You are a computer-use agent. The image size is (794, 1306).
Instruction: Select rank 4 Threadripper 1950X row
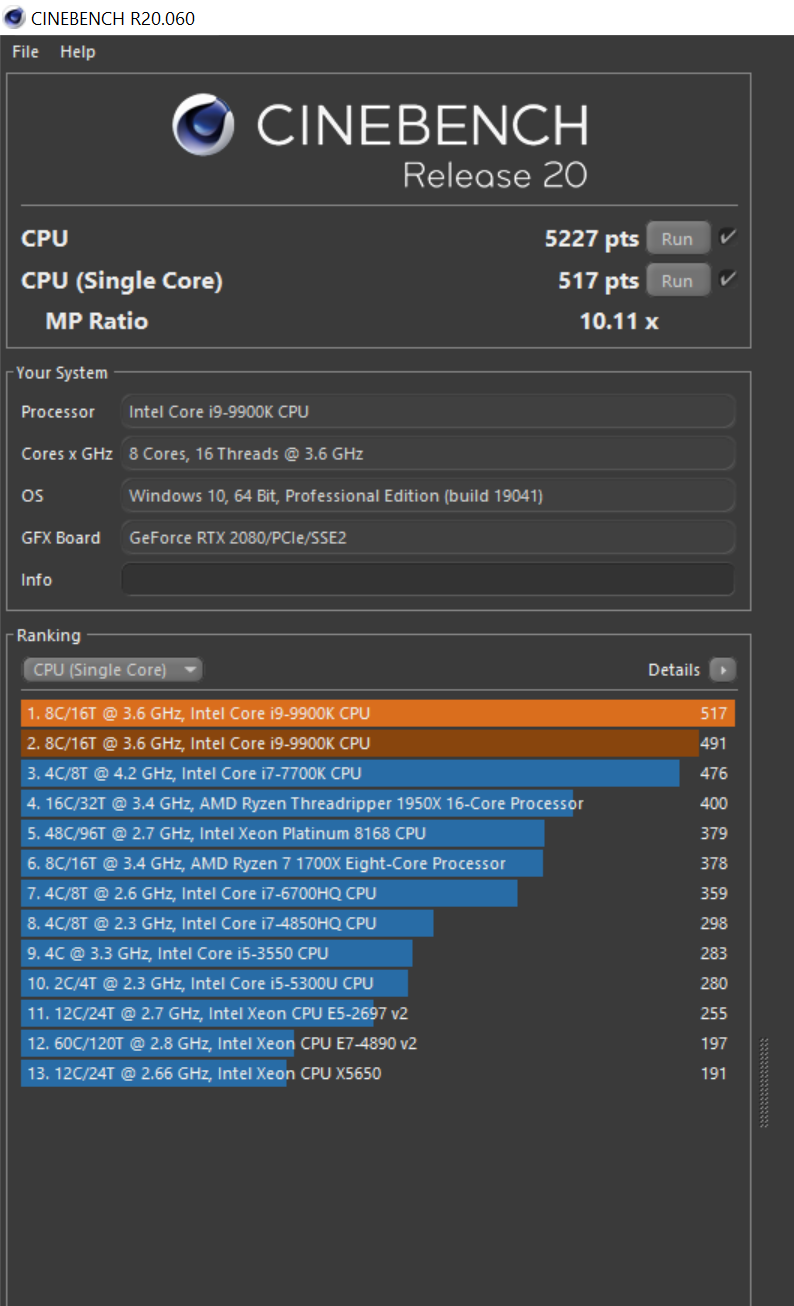[x=378, y=803]
